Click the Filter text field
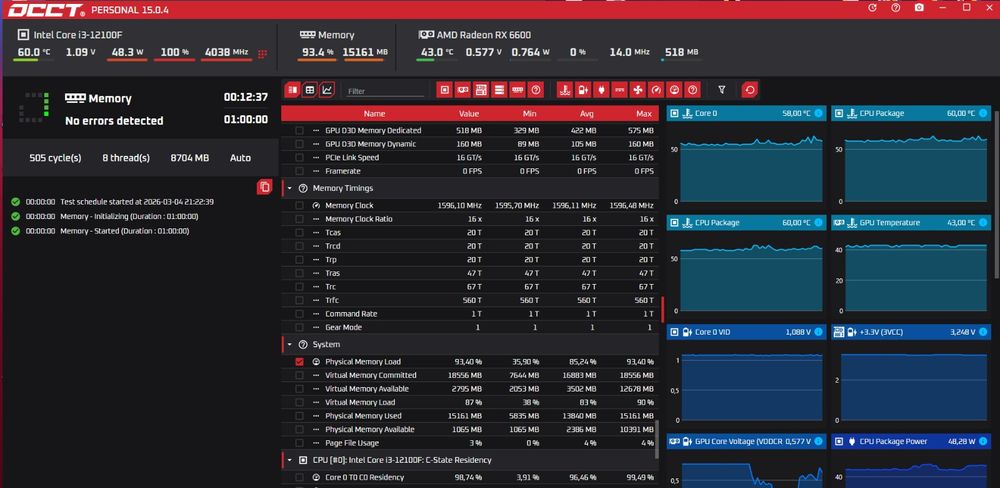 tap(385, 91)
